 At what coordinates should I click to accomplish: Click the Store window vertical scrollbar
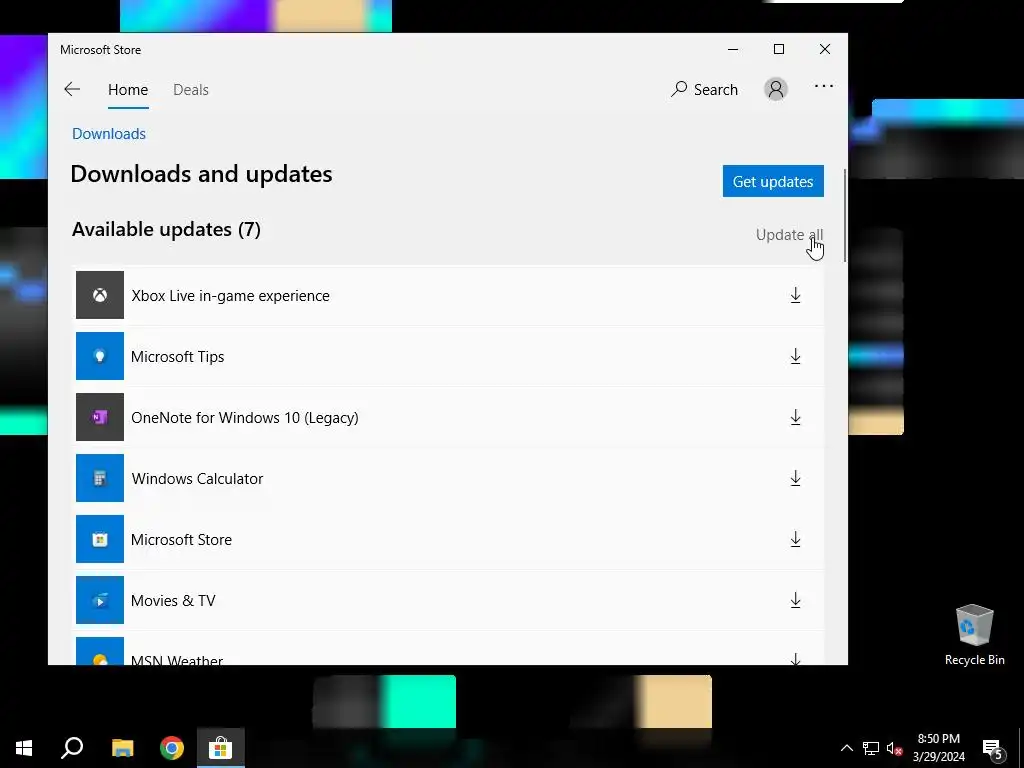[845, 216]
